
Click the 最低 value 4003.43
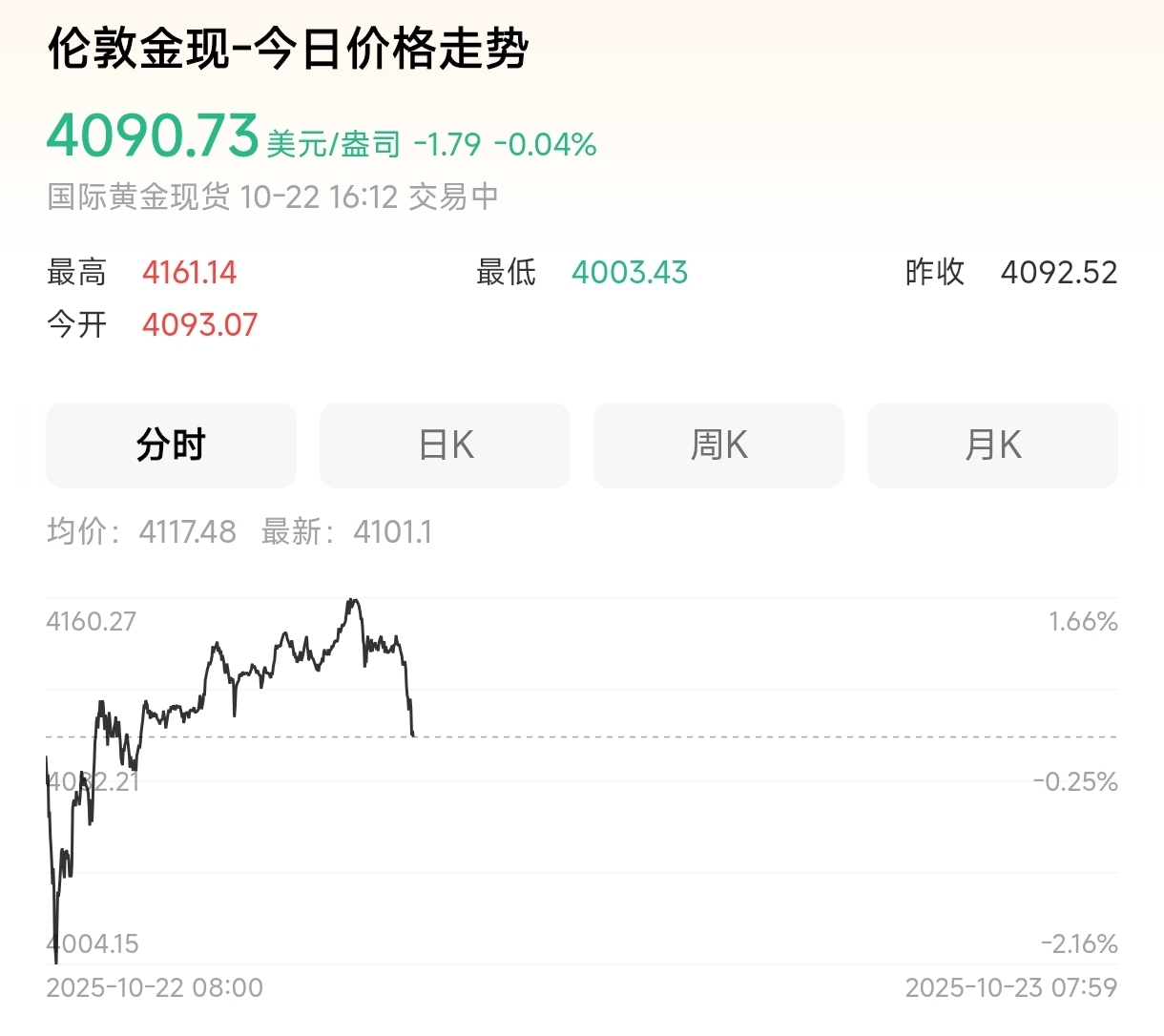coord(630,273)
